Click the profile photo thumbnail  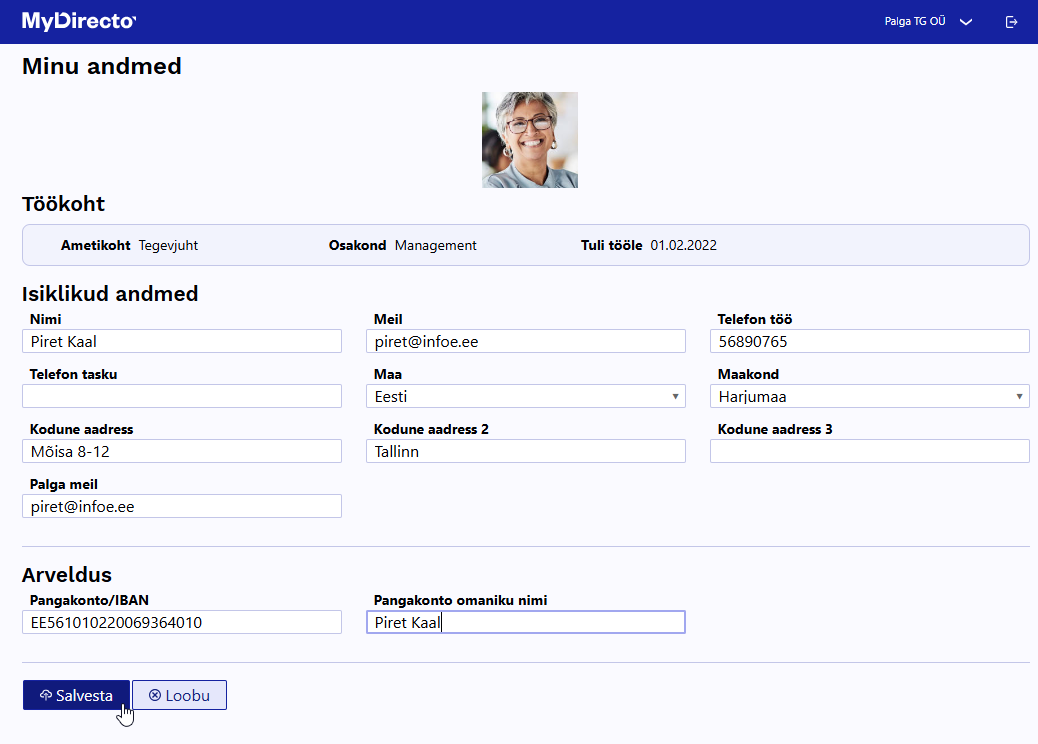(x=530, y=140)
